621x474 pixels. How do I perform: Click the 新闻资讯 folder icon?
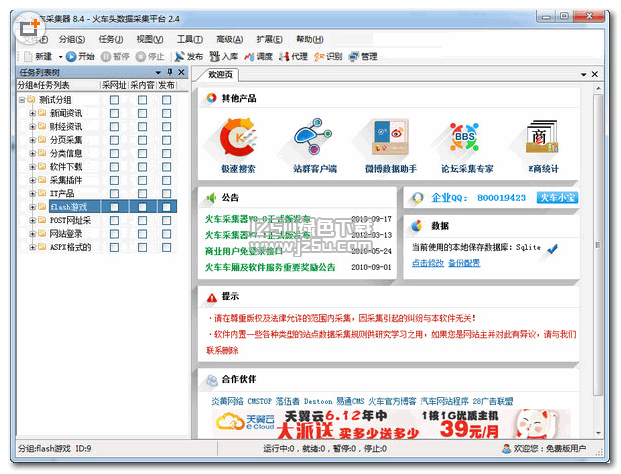pyautogui.click(x=42, y=113)
